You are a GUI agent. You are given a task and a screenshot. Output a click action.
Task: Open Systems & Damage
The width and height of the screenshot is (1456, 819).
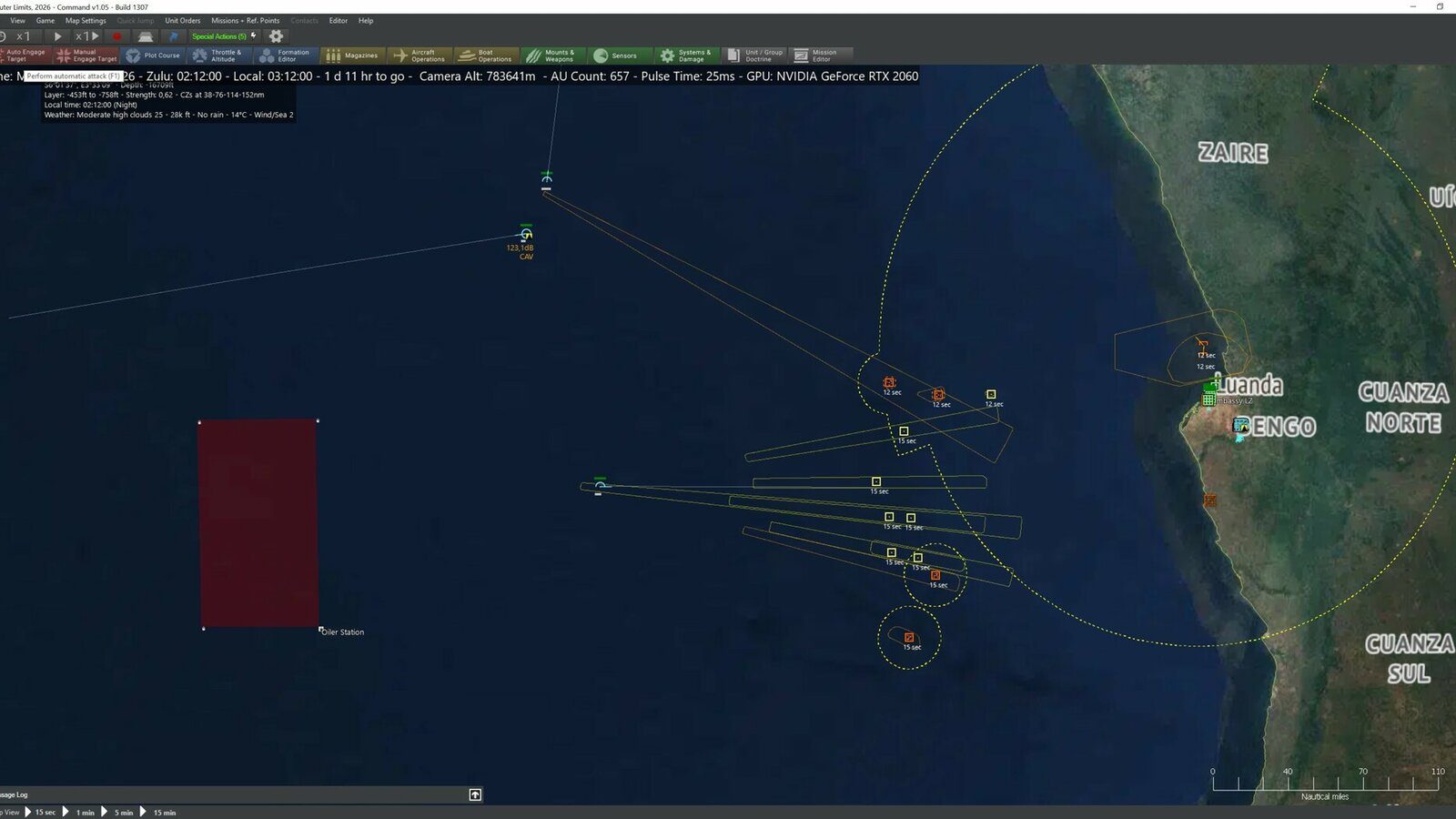pyautogui.click(x=685, y=56)
